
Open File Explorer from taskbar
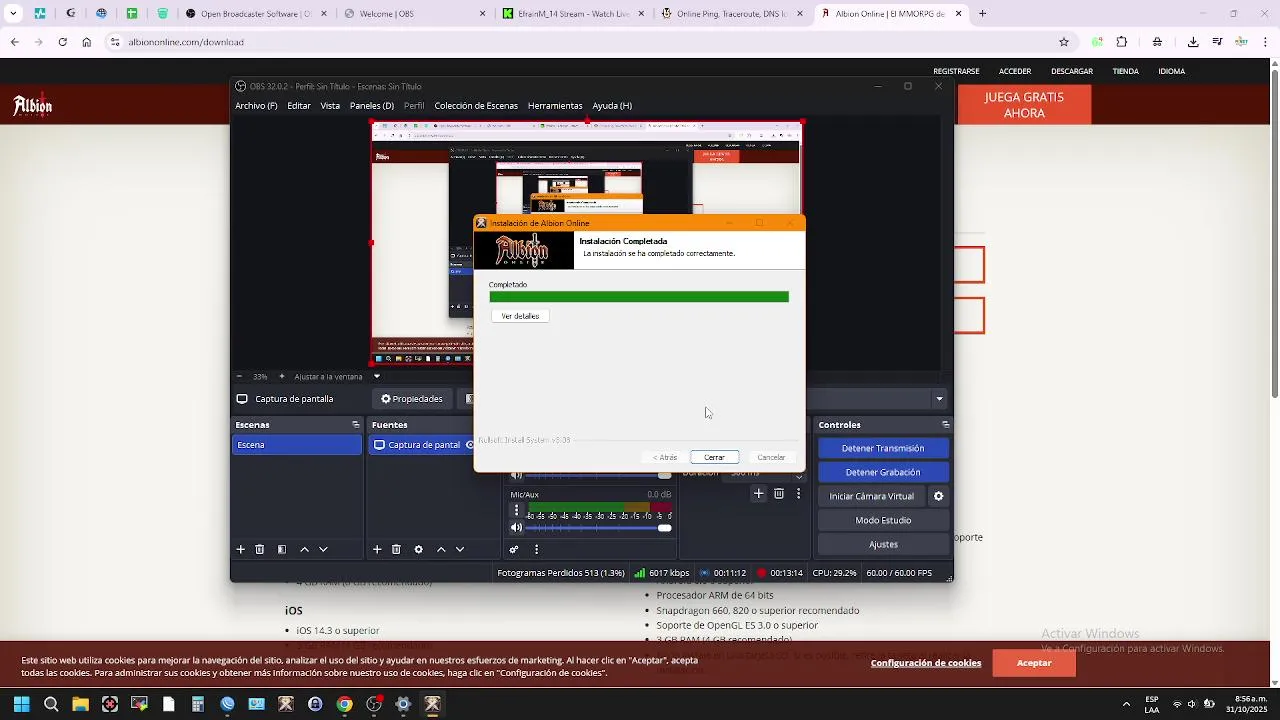[80, 704]
